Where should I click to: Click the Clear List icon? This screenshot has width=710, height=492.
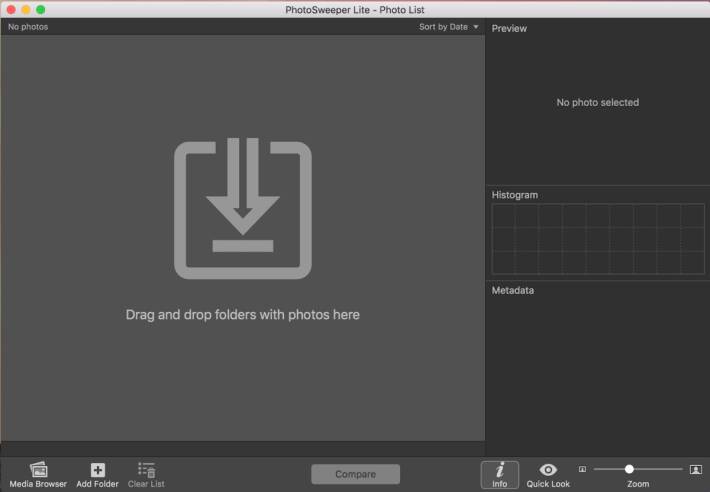[x=146, y=470]
